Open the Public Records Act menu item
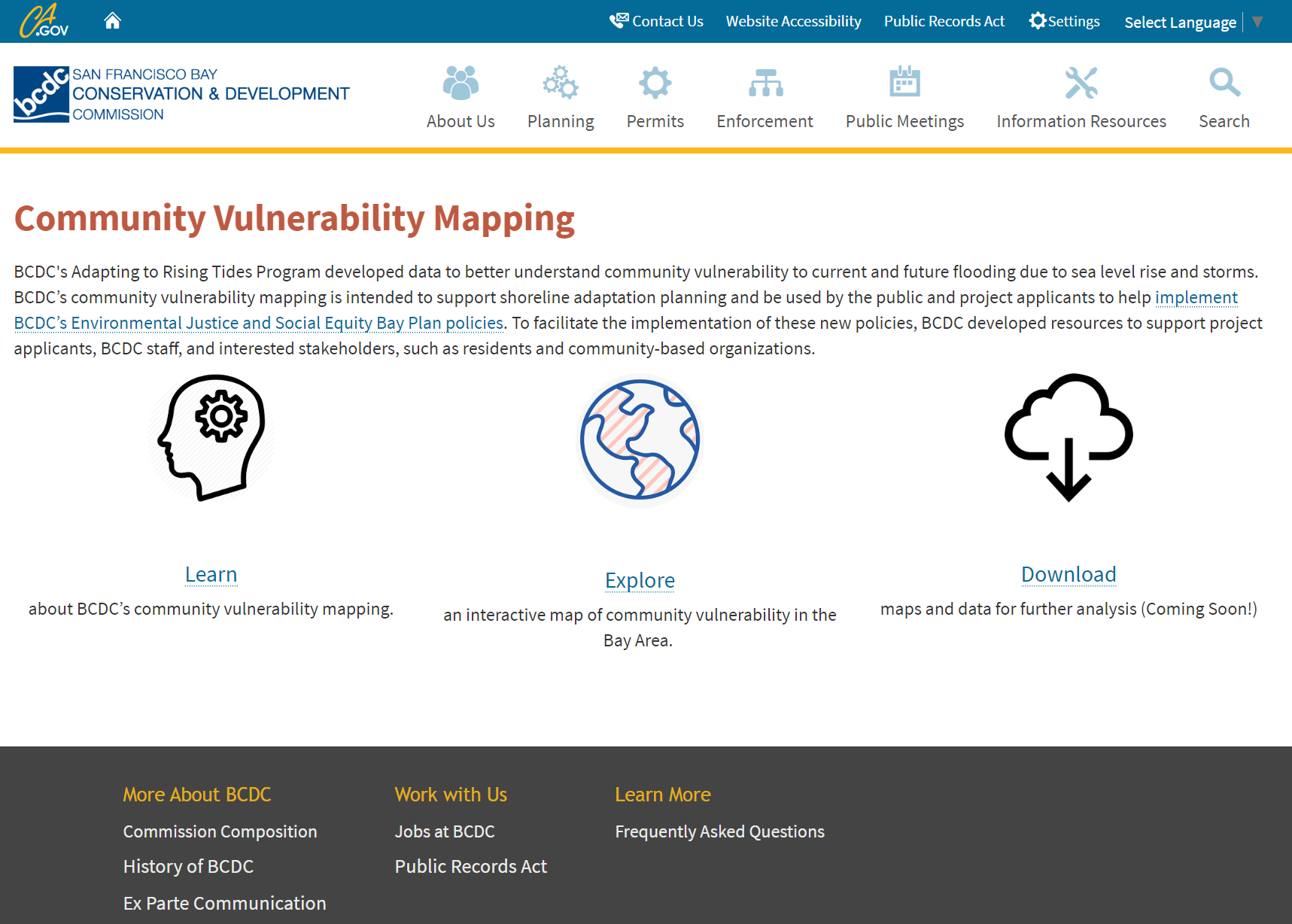Viewport: 1292px width, 924px height. coord(944,21)
